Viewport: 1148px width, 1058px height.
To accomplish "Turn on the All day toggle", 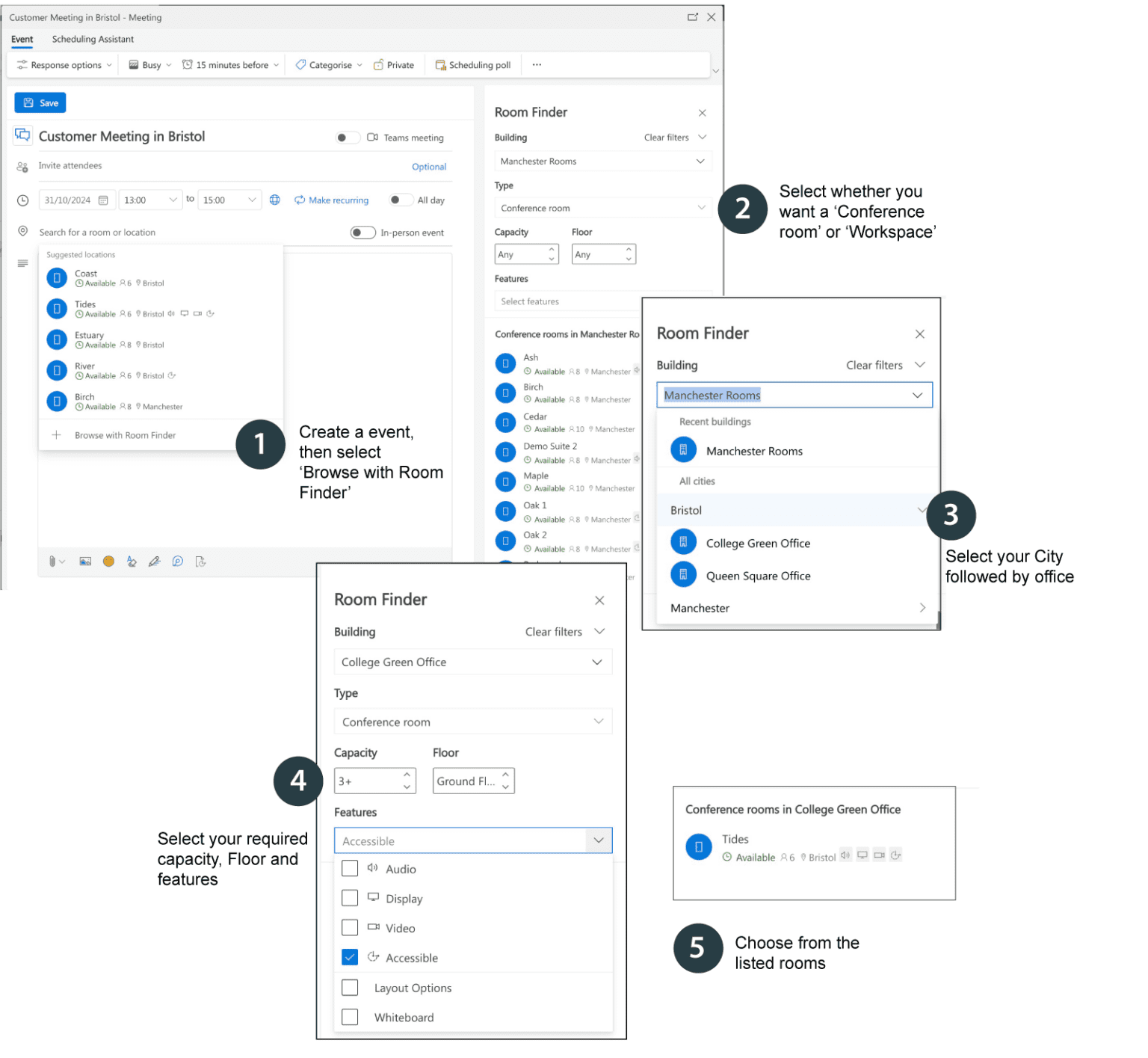I will [x=401, y=200].
